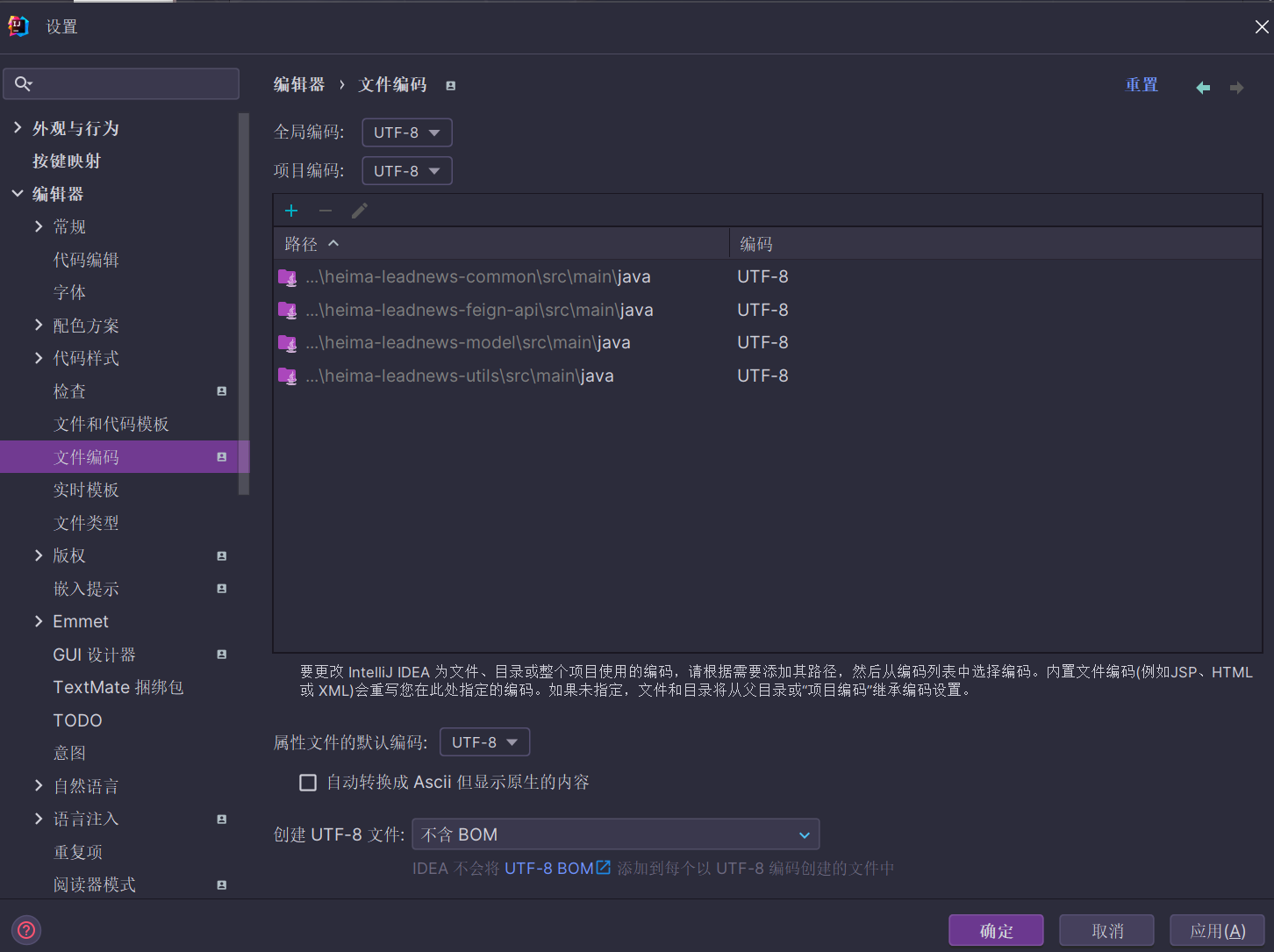
Task: Click the project marker icon beside 阅读器模式
Action: click(222, 885)
